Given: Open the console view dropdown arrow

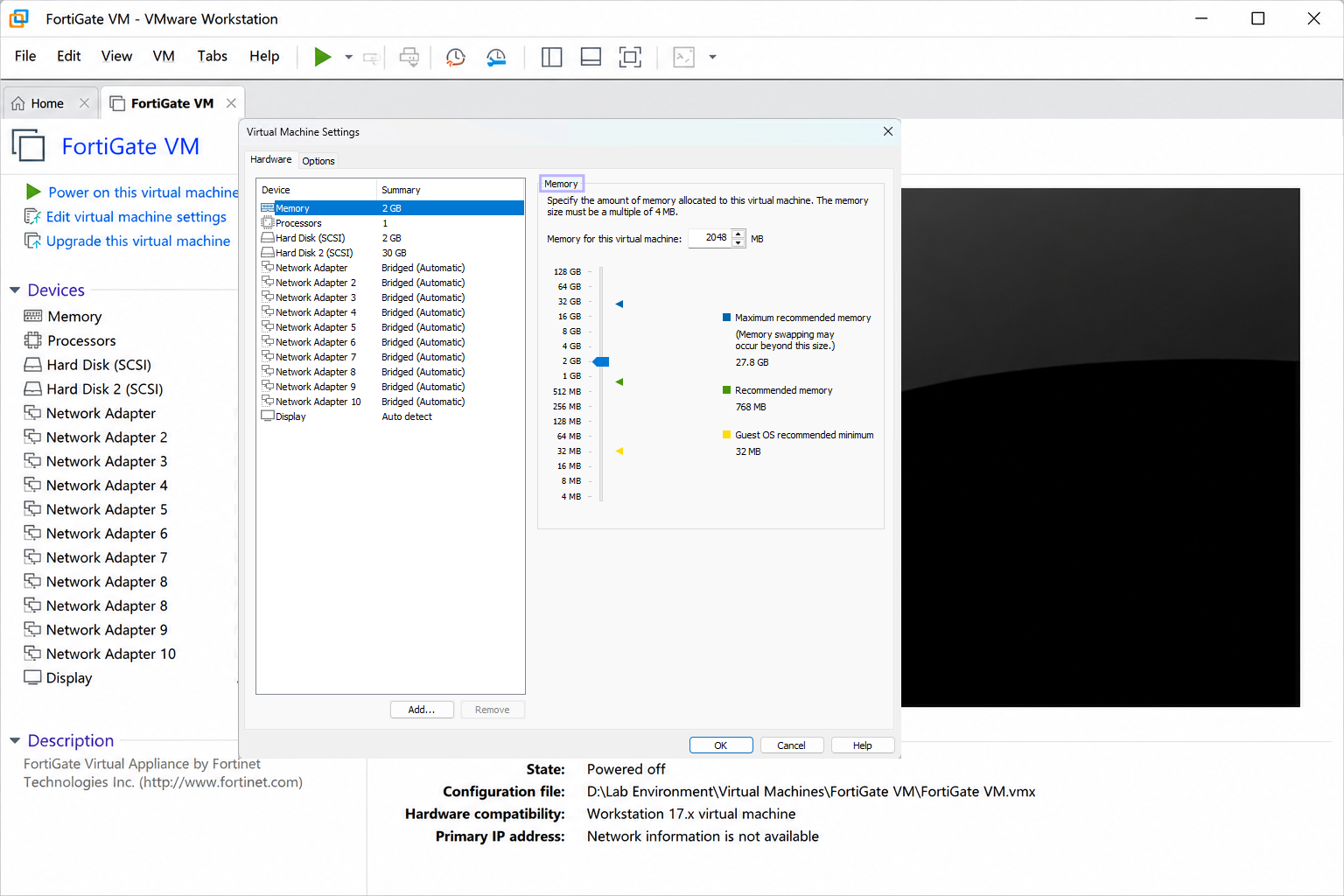Looking at the screenshot, I should [712, 58].
